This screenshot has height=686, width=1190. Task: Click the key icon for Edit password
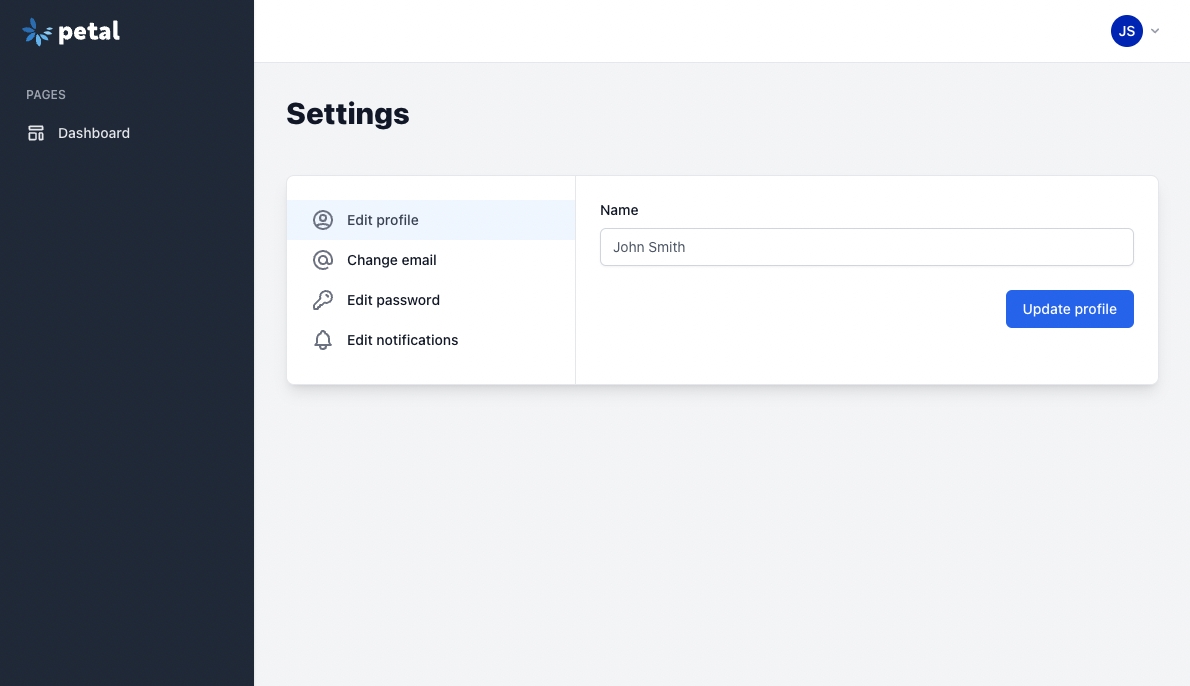point(322,300)
